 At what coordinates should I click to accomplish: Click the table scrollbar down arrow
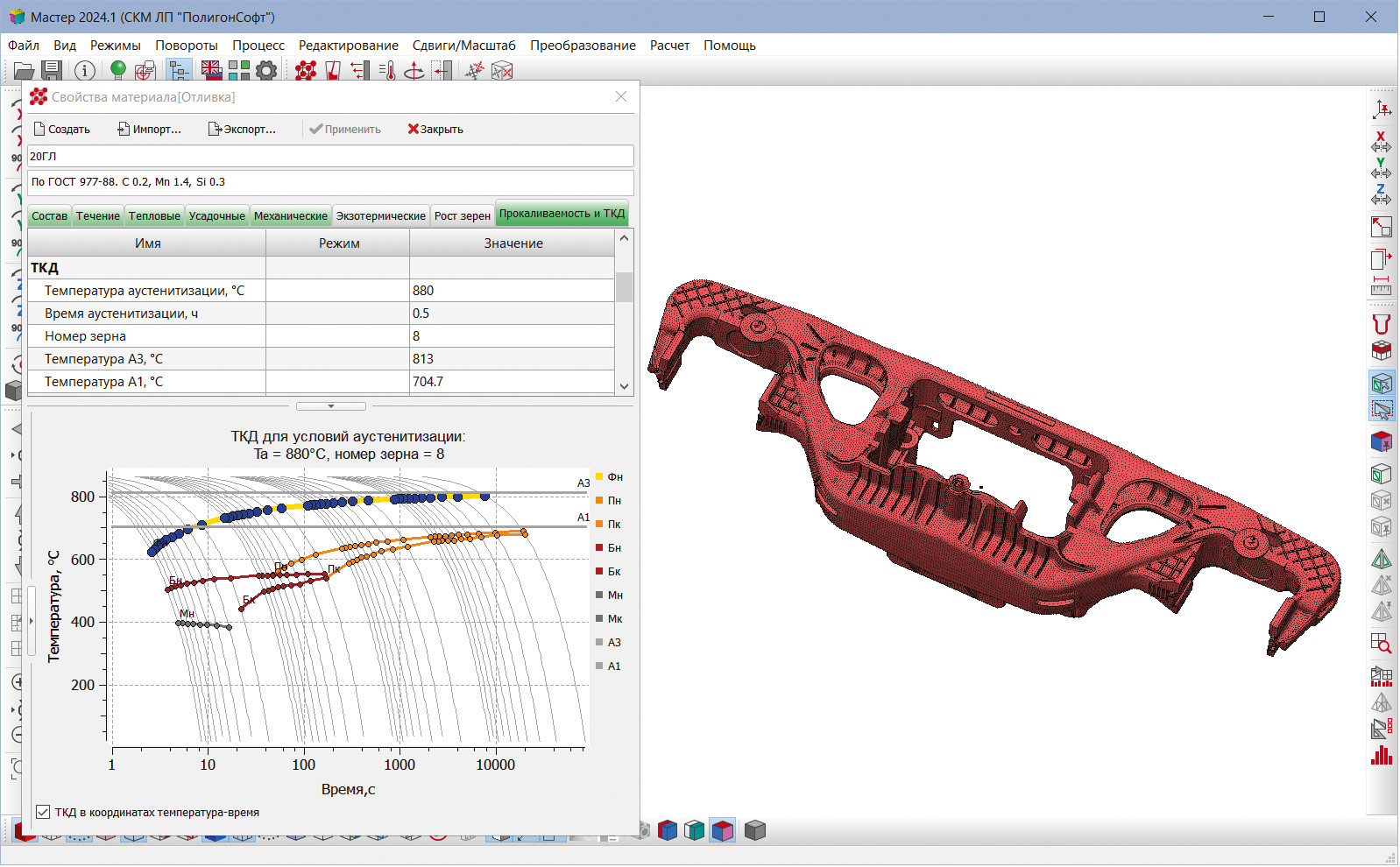point(624,385)
